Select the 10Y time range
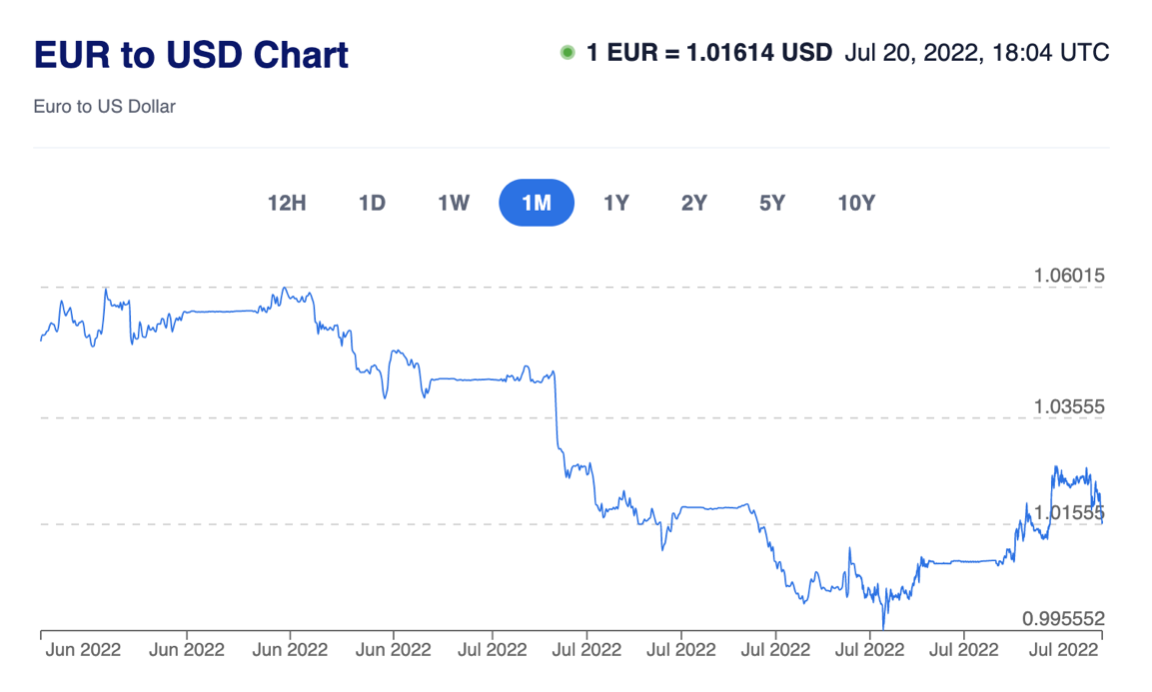This screenshot has width=1152, height=692. pos(856,203)
